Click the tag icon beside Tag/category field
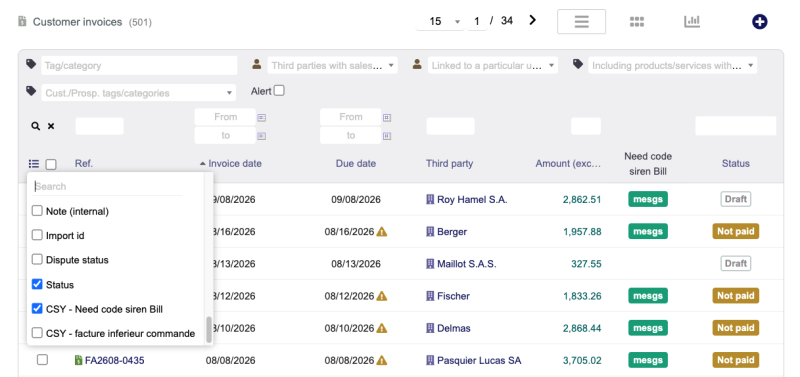The image size is (800, 377). (x=31, y=64)
